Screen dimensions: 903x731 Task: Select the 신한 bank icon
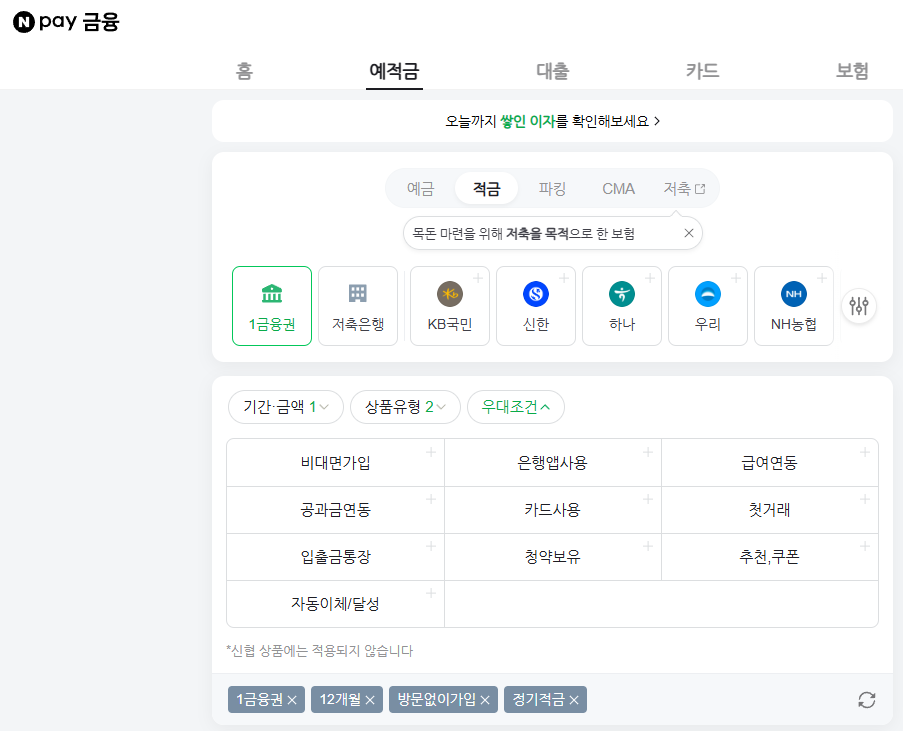[535, 305]
